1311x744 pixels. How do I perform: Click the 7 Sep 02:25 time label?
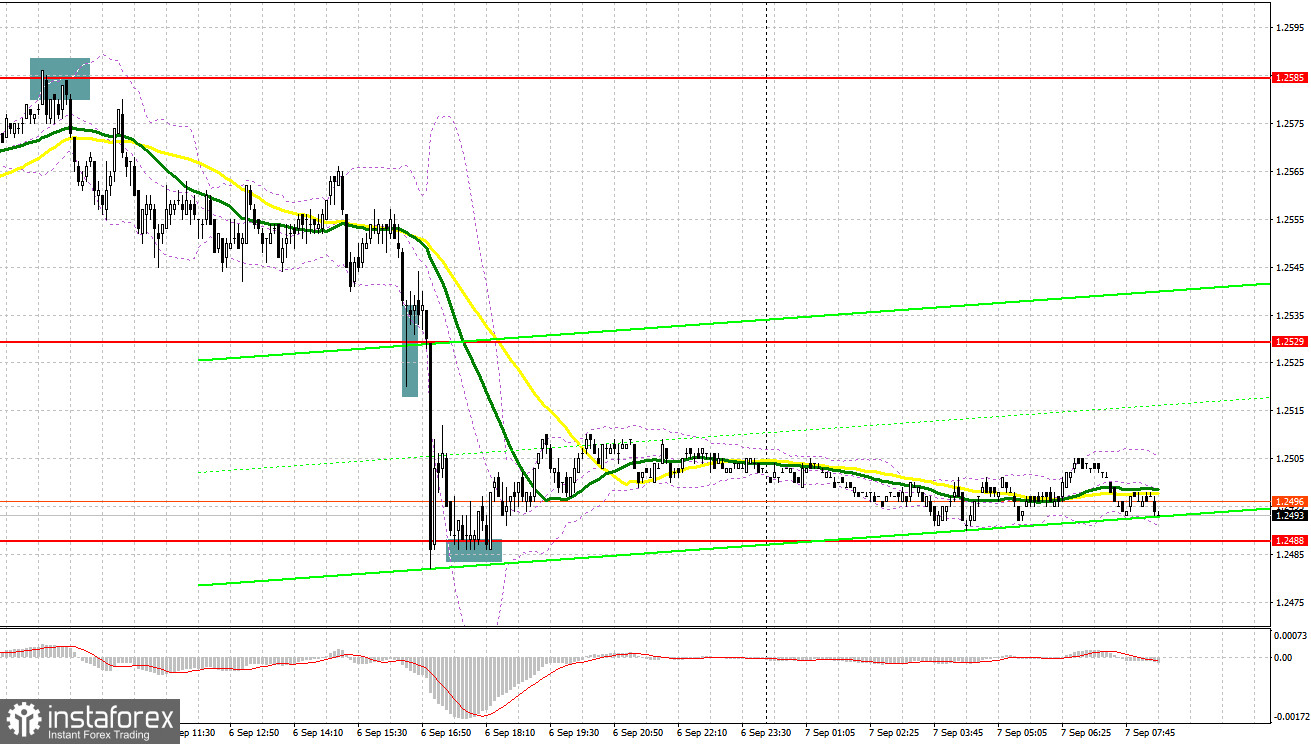(x=893, y=732)
